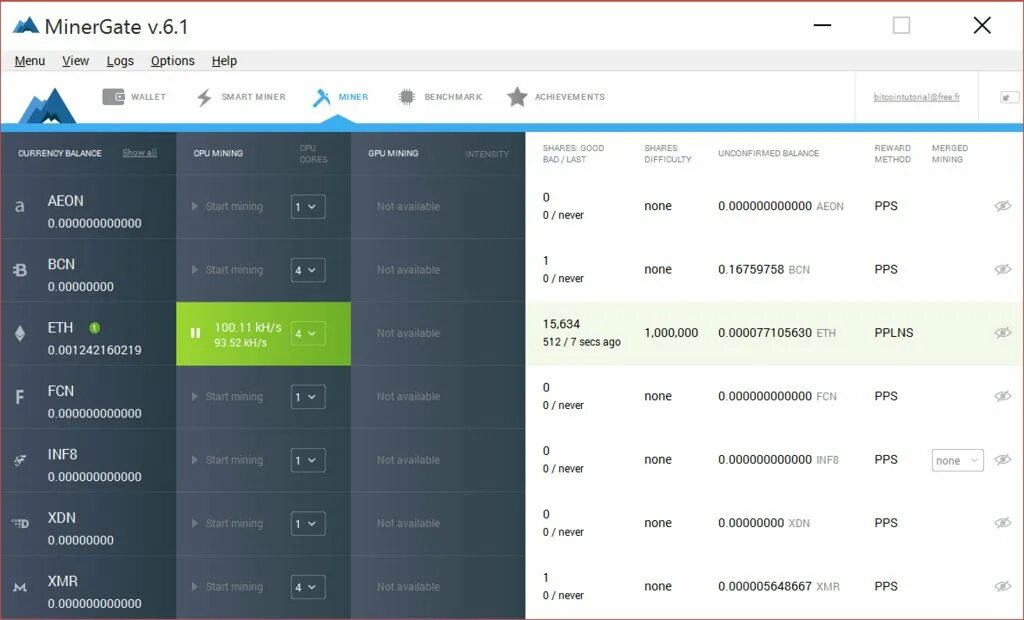Click the FCN currency icon

20,397
